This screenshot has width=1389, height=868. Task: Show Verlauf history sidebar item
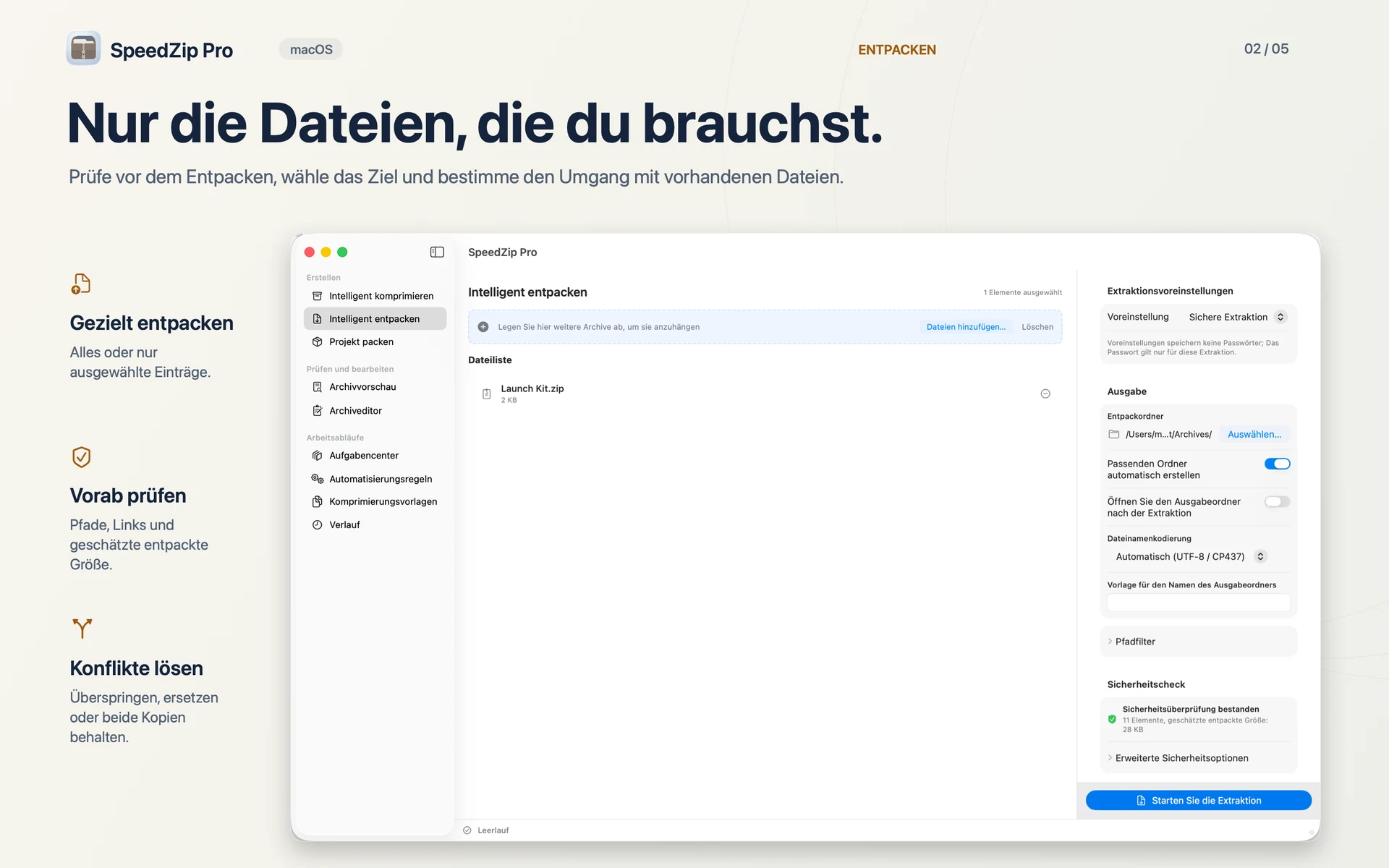click(375, 525)
